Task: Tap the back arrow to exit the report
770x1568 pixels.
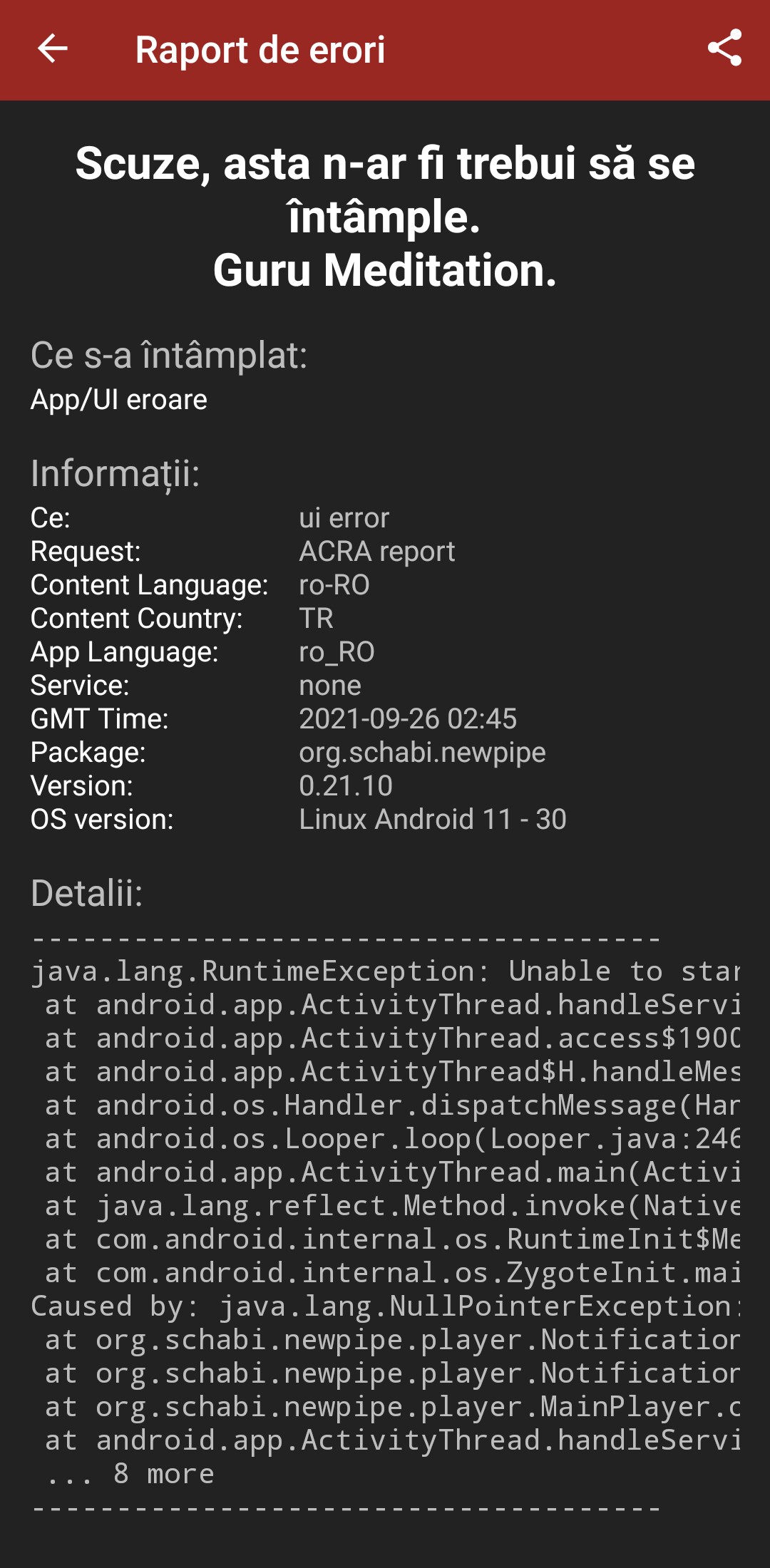Action: pos(51,50)
